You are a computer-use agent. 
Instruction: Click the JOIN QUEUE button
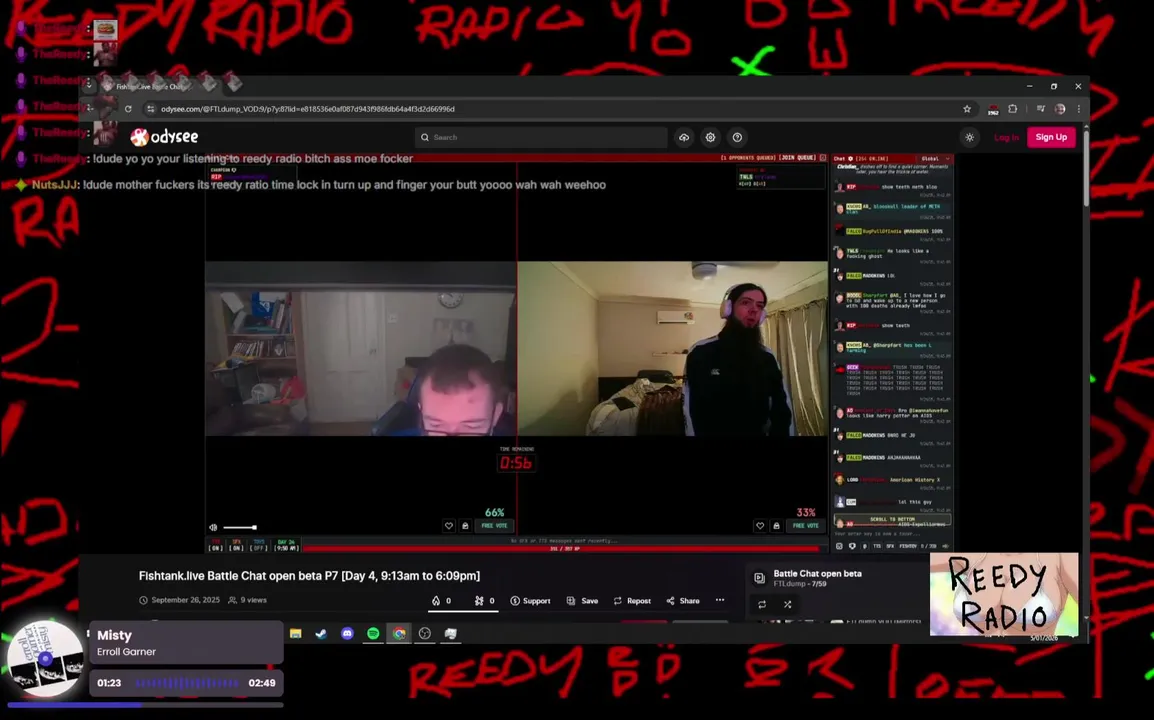coord(797,158)
